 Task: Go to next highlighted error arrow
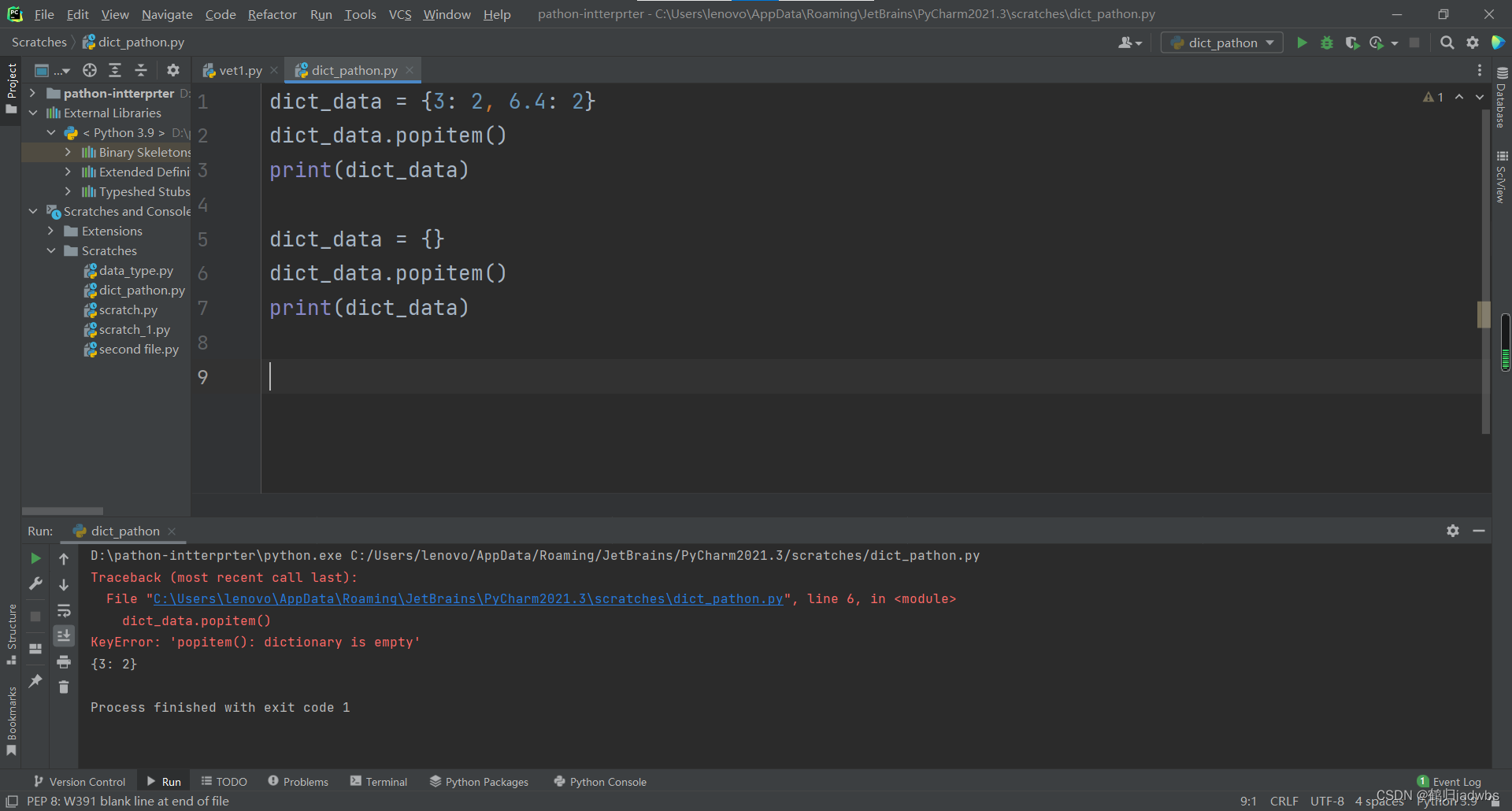(x=1480, y=97)
